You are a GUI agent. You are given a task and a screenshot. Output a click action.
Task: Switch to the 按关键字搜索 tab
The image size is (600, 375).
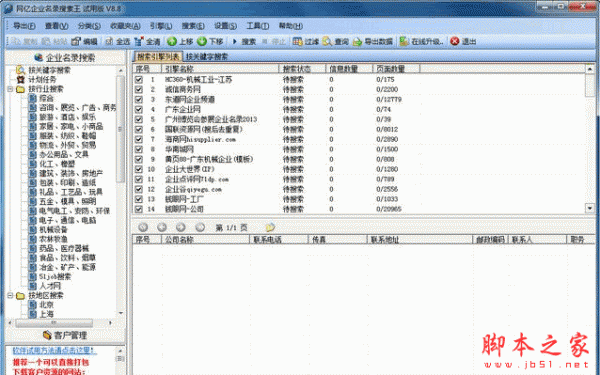(x=207, y=57)
